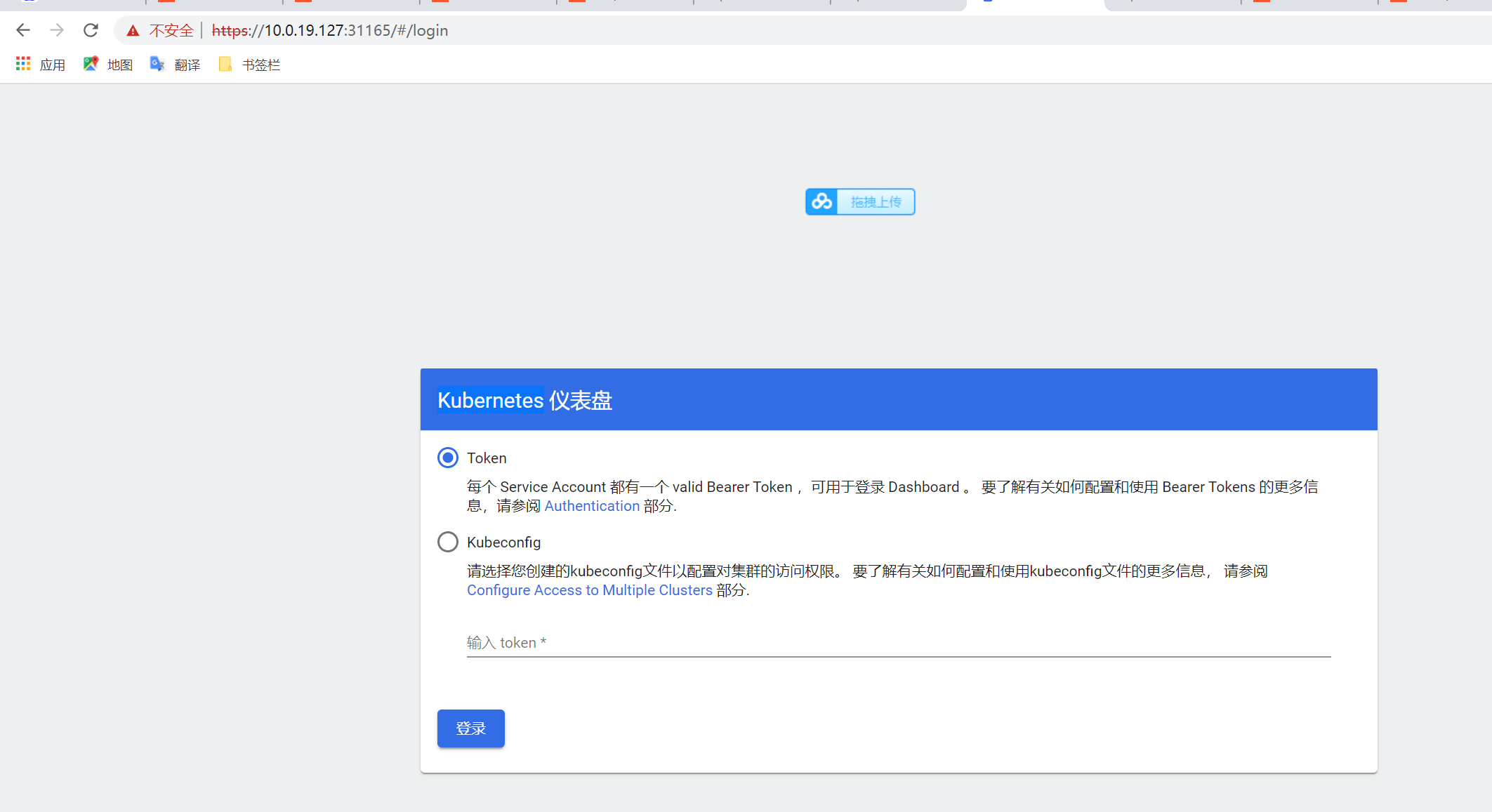Viewport: 1492px width, 812px height.
Task: Click the 不安全 security label
Action: [x=171, y=30]
